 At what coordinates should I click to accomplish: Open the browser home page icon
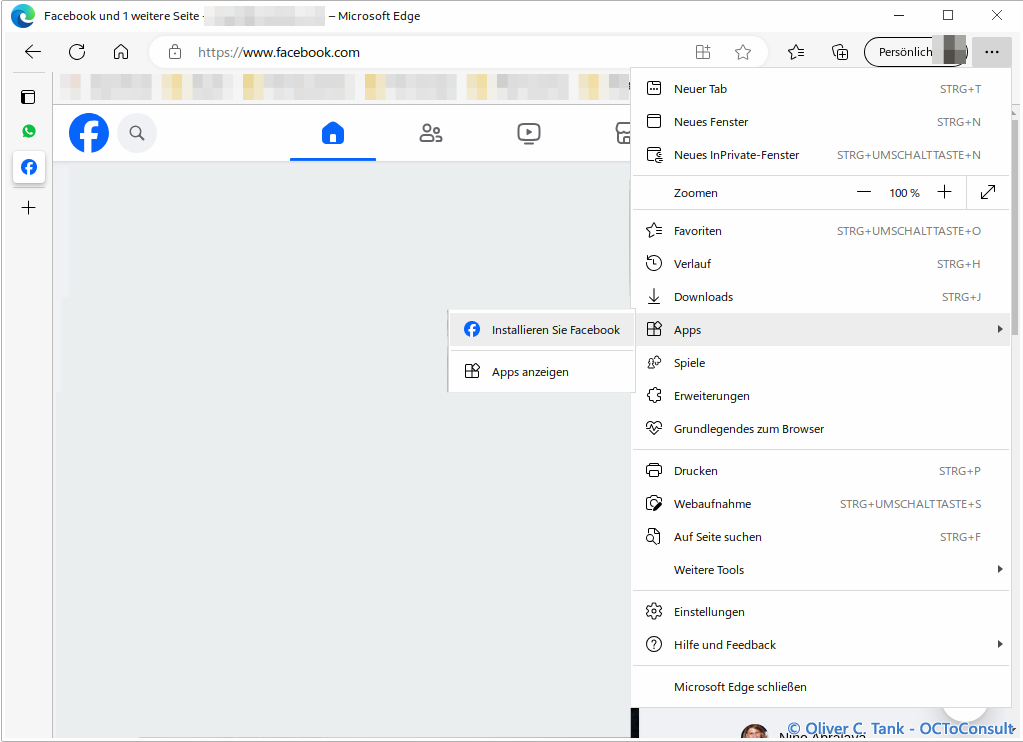tap(121, 52)
